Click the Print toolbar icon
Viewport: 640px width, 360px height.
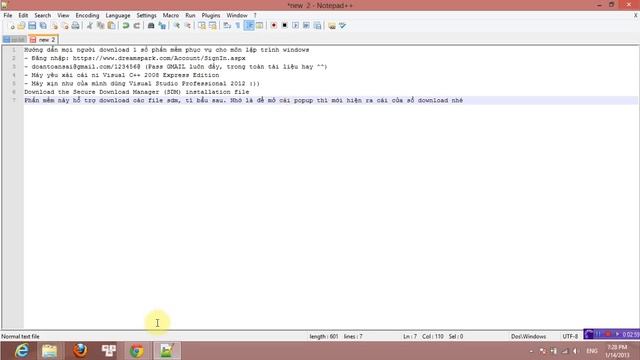(76, 26)
